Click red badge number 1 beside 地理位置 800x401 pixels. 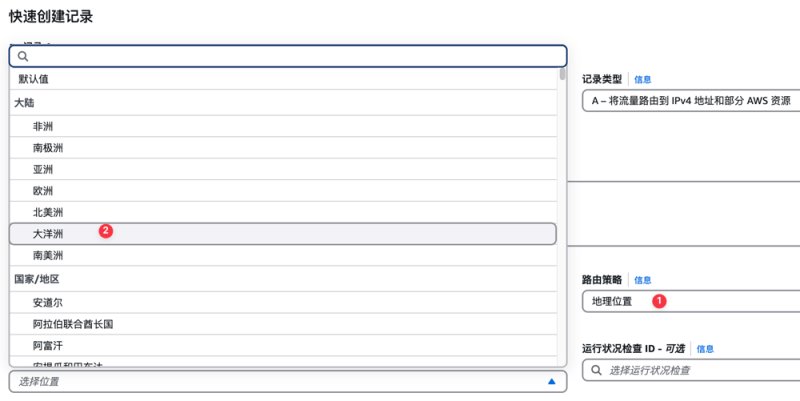659,301
